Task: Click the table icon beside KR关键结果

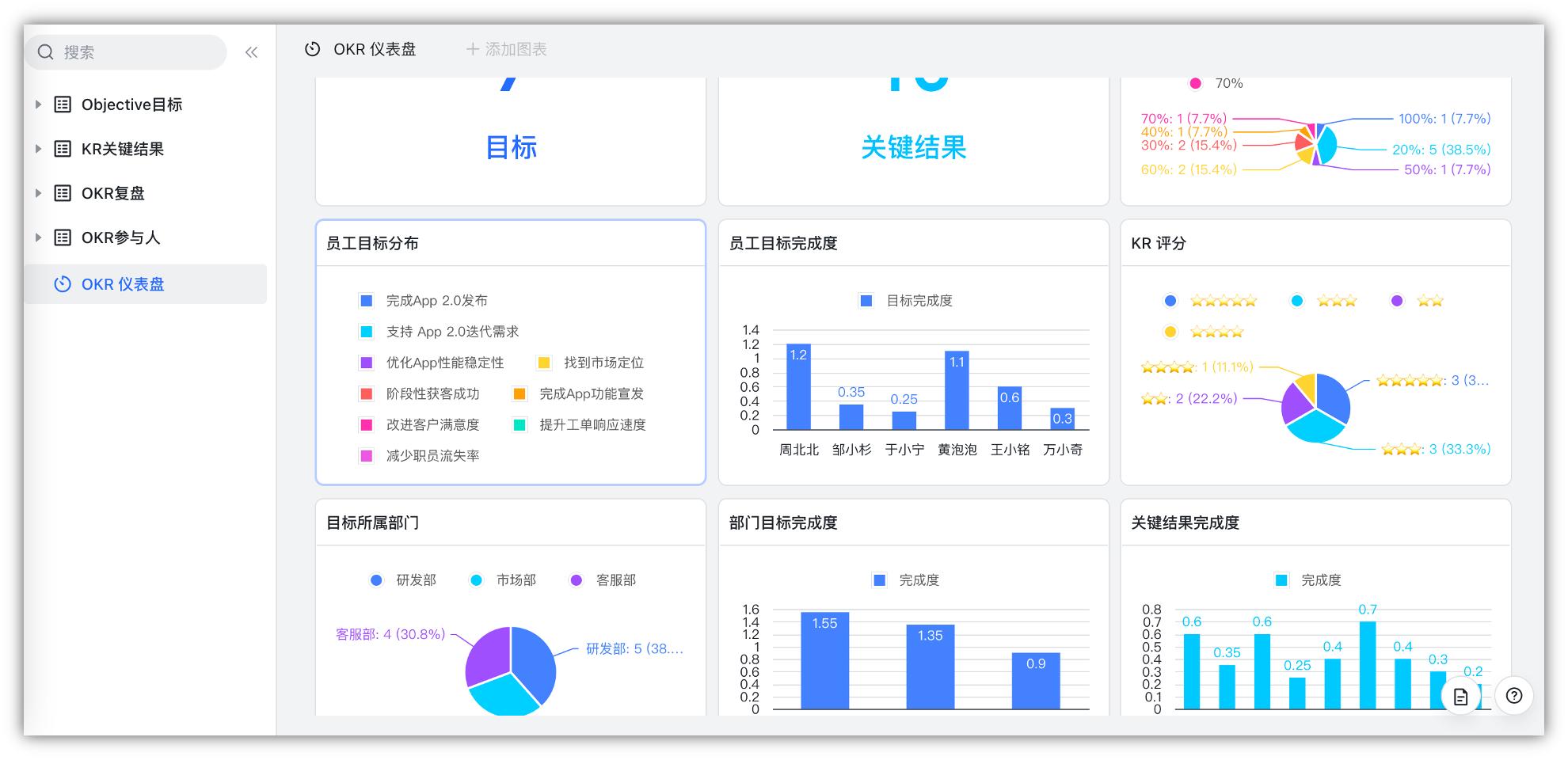Action: [62, 148]
